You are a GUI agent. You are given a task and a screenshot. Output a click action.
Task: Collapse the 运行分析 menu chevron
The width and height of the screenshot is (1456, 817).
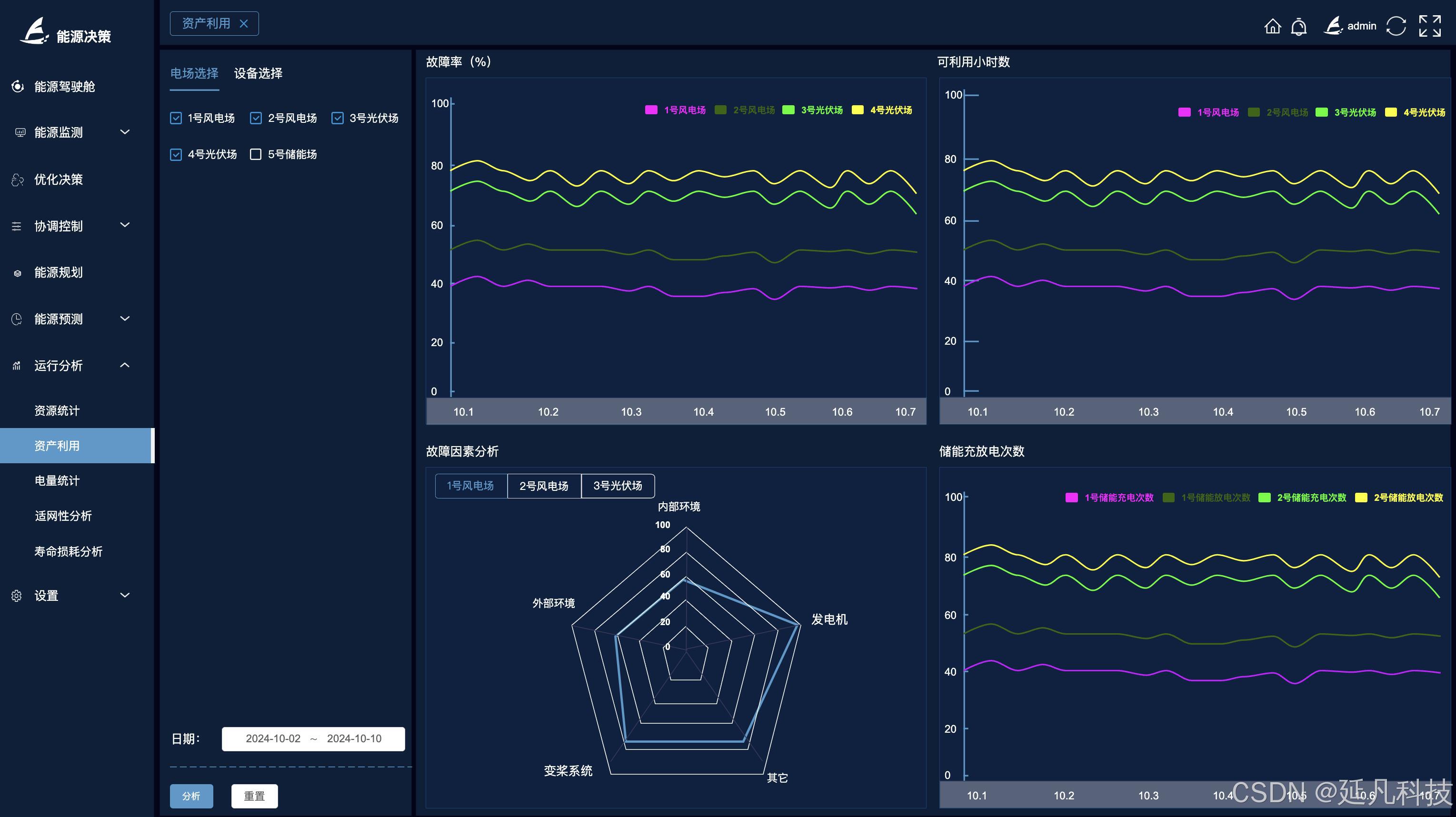pyautogui.click(x=125, y=366)
